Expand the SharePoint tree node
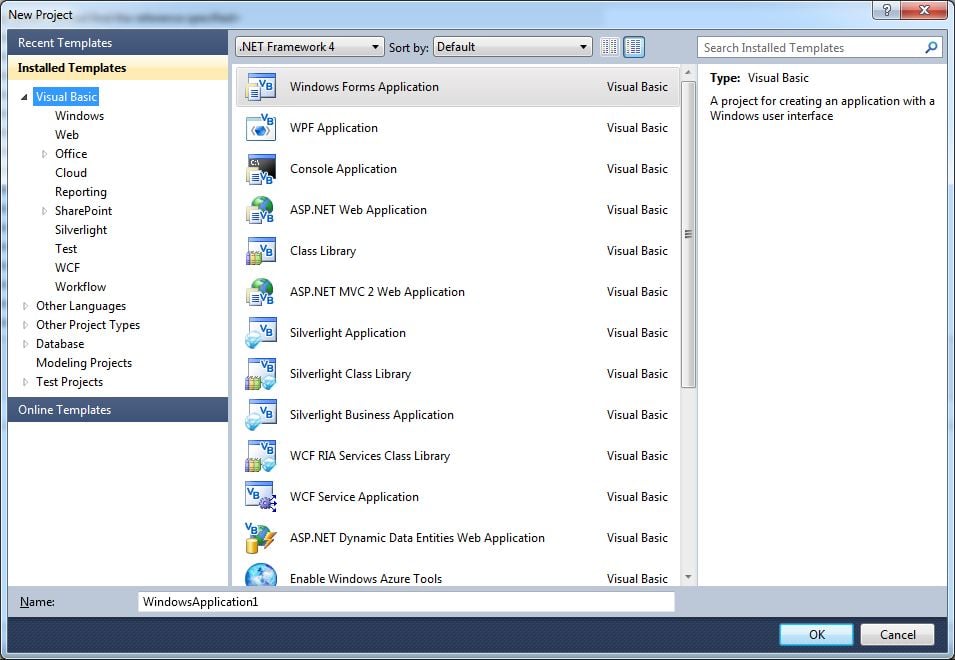This screenshot has height=660, width=955. click(44, 211)
